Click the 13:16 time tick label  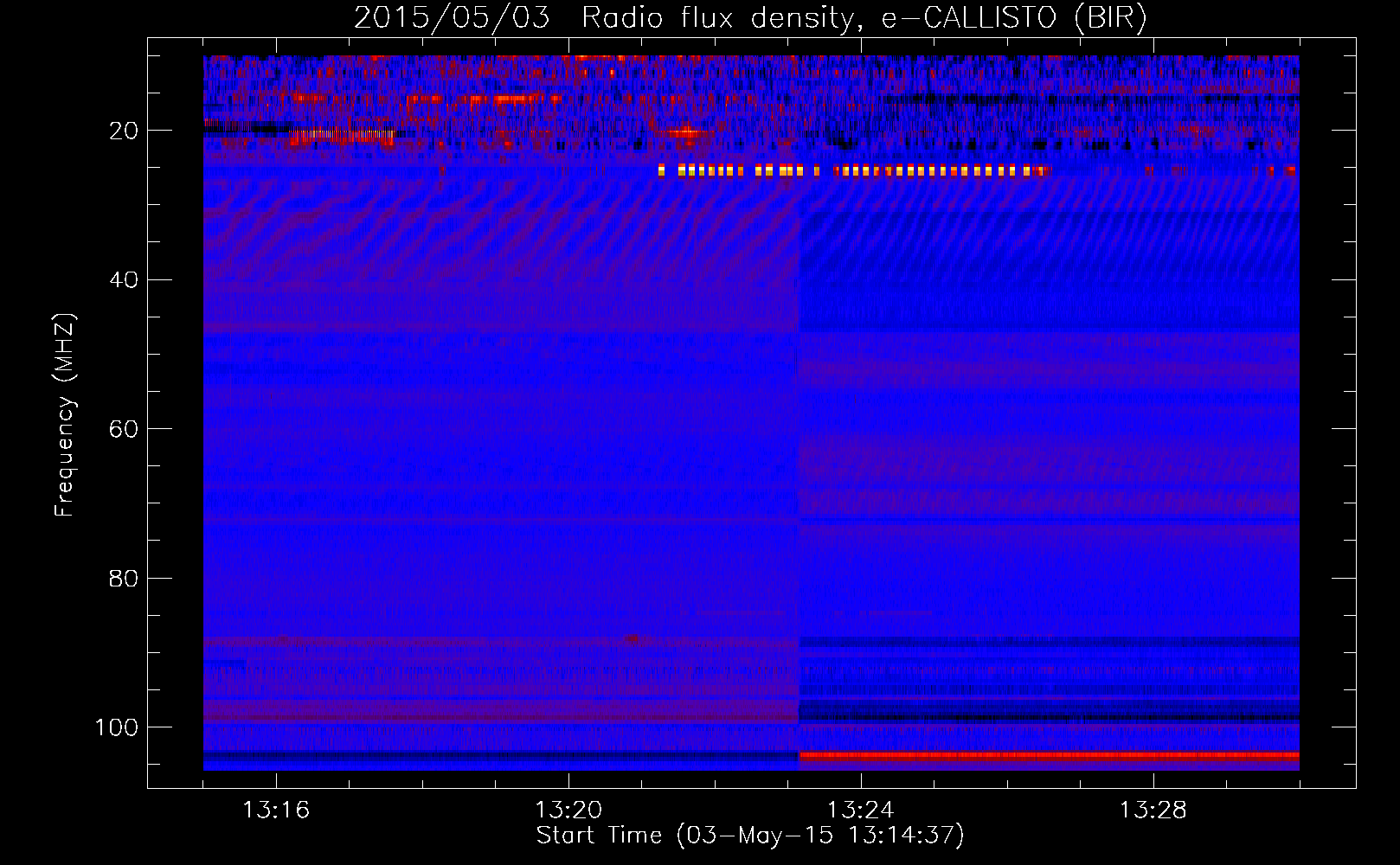276,811
